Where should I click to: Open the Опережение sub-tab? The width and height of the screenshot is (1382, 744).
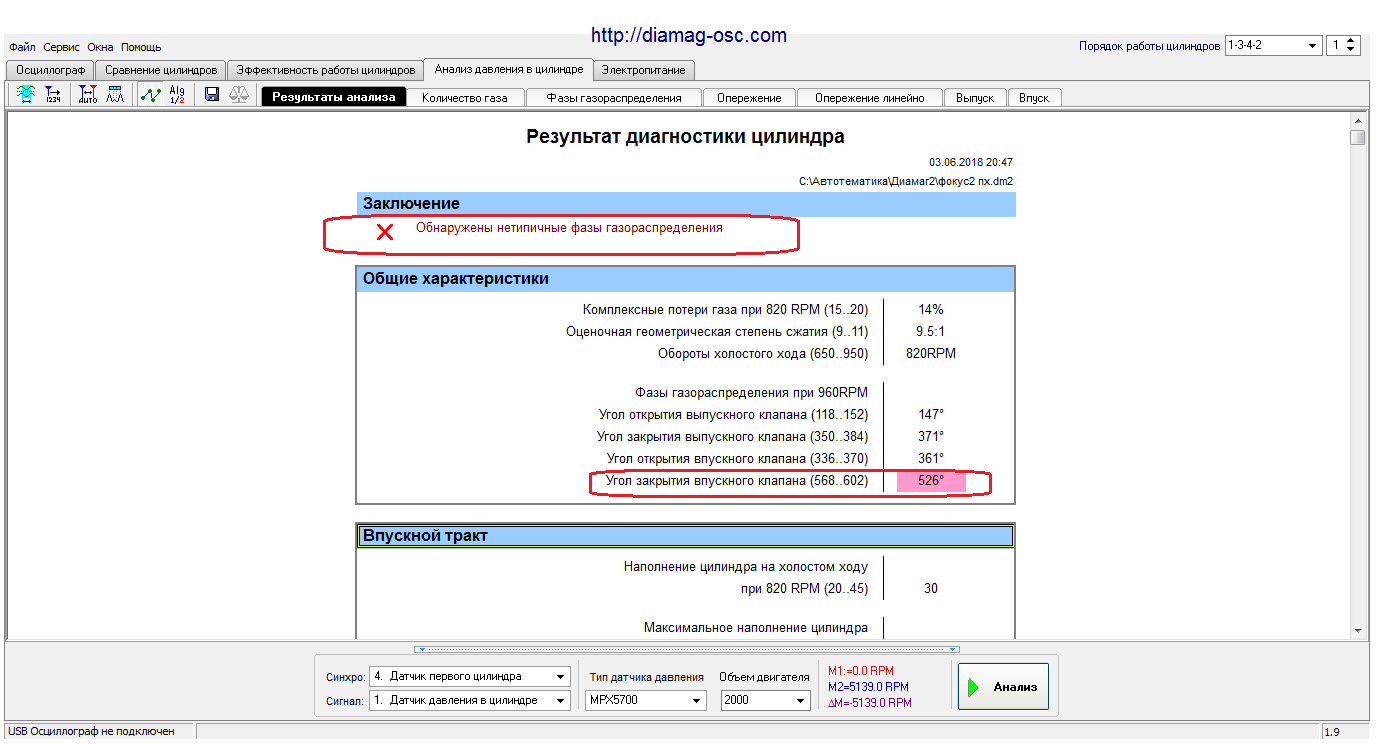point(749,98)
